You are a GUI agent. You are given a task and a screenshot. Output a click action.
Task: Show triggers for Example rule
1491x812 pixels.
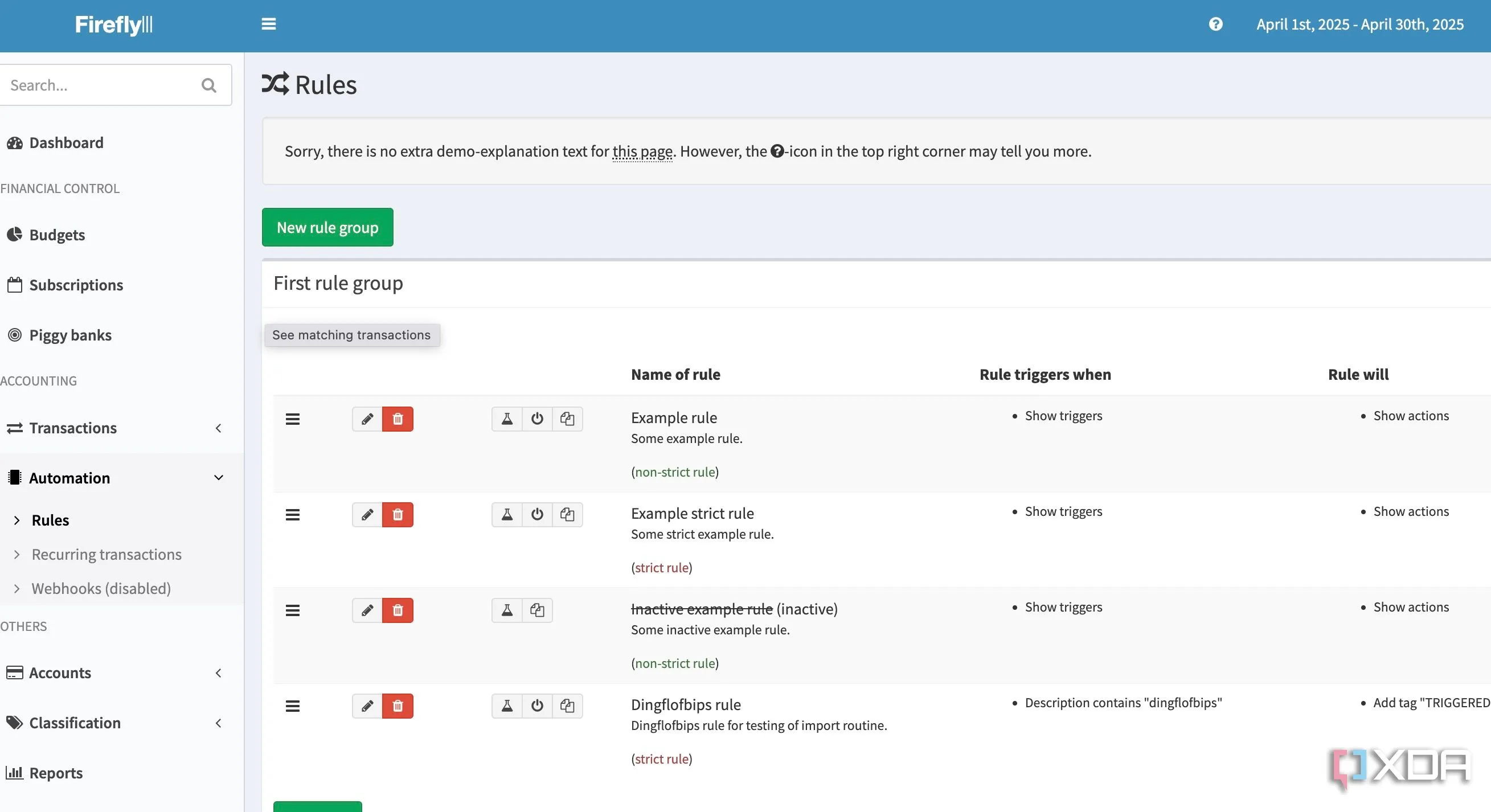[x=1063, y=416]
